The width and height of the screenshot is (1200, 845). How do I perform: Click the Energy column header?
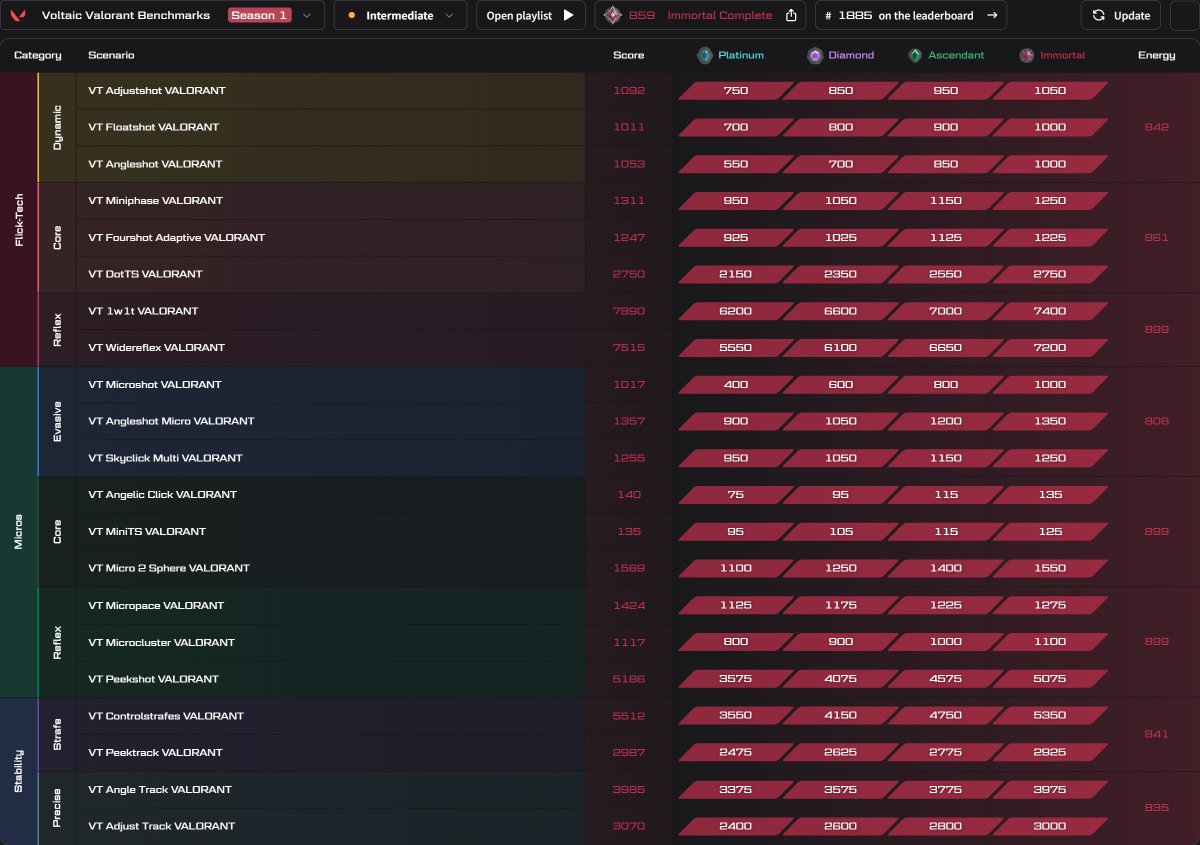pyautogui.click(x=1156, y=55)
